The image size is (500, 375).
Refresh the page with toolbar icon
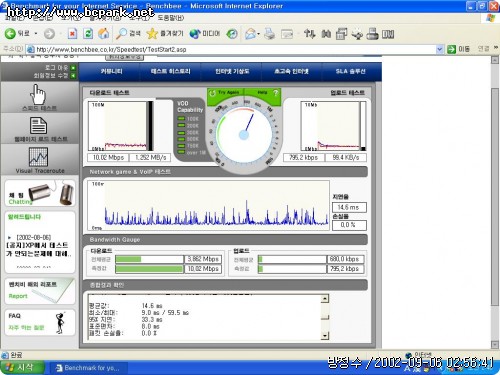88,33
